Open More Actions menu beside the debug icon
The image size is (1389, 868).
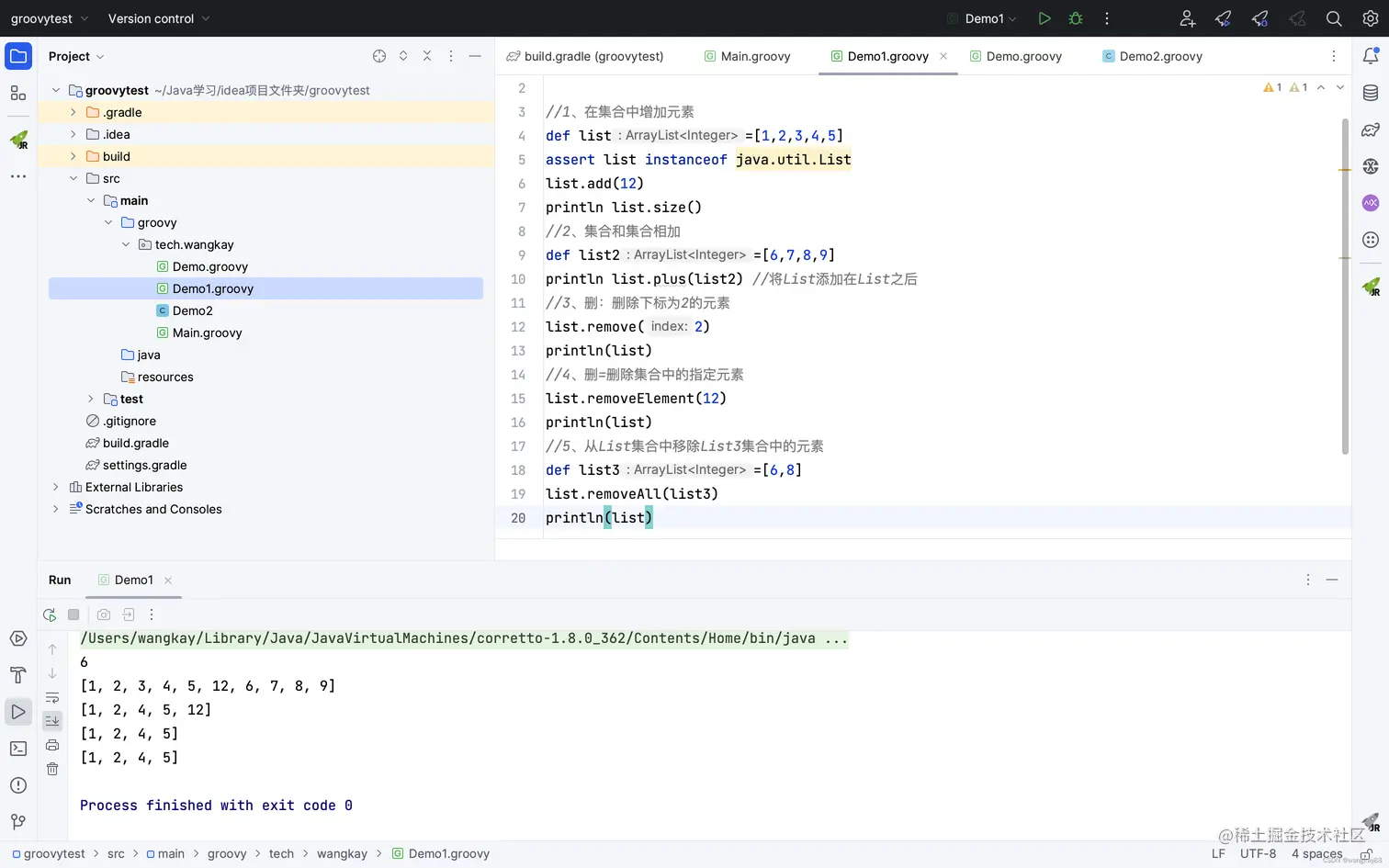click(x=1107, y=18)
